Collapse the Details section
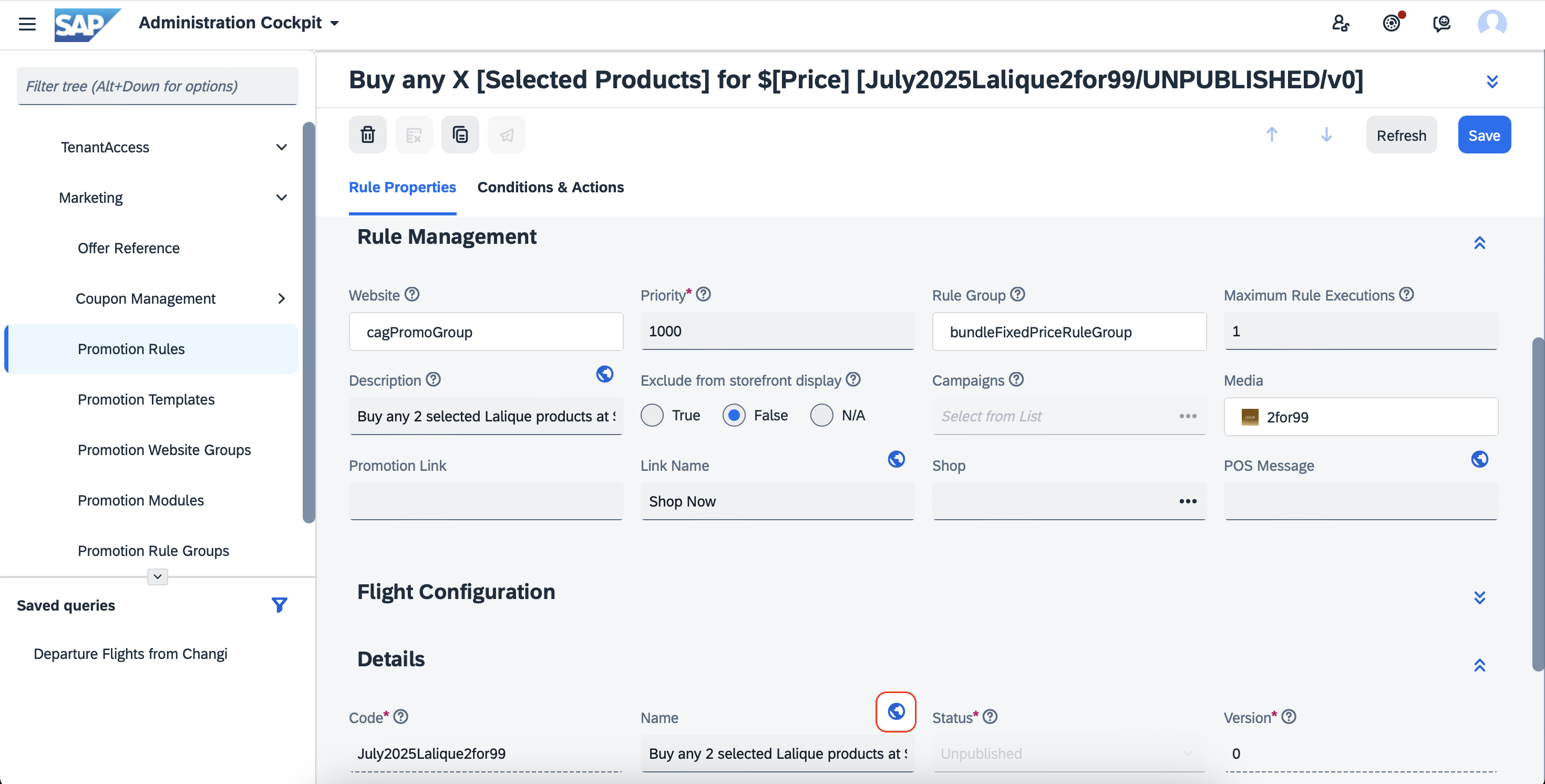The width and height of the screenshot is (1545, 784). pyautogui.click(x=1480, y=665)
